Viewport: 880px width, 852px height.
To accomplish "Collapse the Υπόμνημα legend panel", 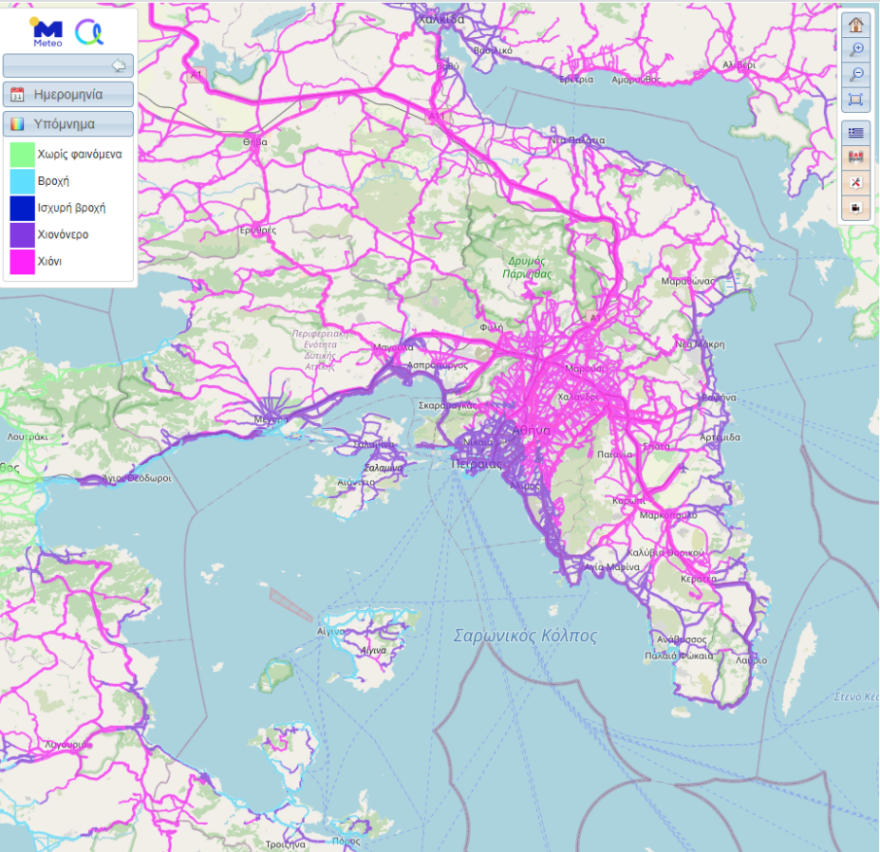I will point(69,125).
